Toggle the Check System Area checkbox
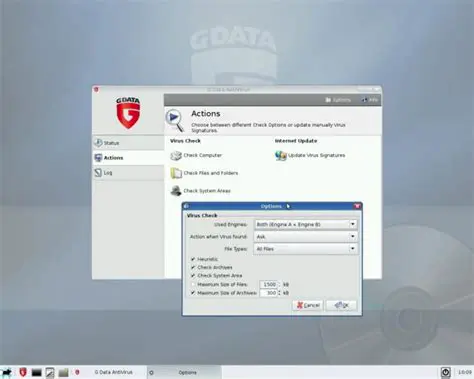The image size is (474, 379). [193, 276]
